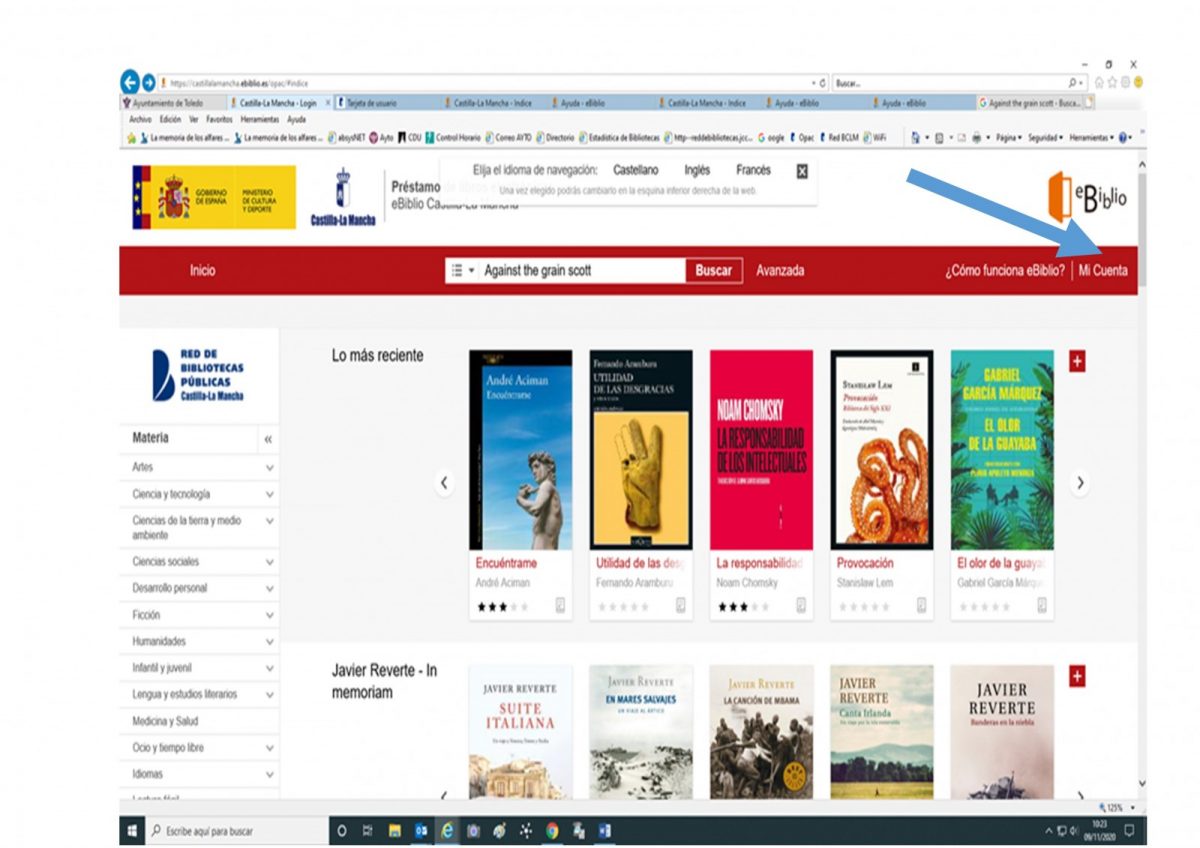1200x848 pixels.
Task: Open the Suite Italiana book cover
Action: tap(521, 731)
